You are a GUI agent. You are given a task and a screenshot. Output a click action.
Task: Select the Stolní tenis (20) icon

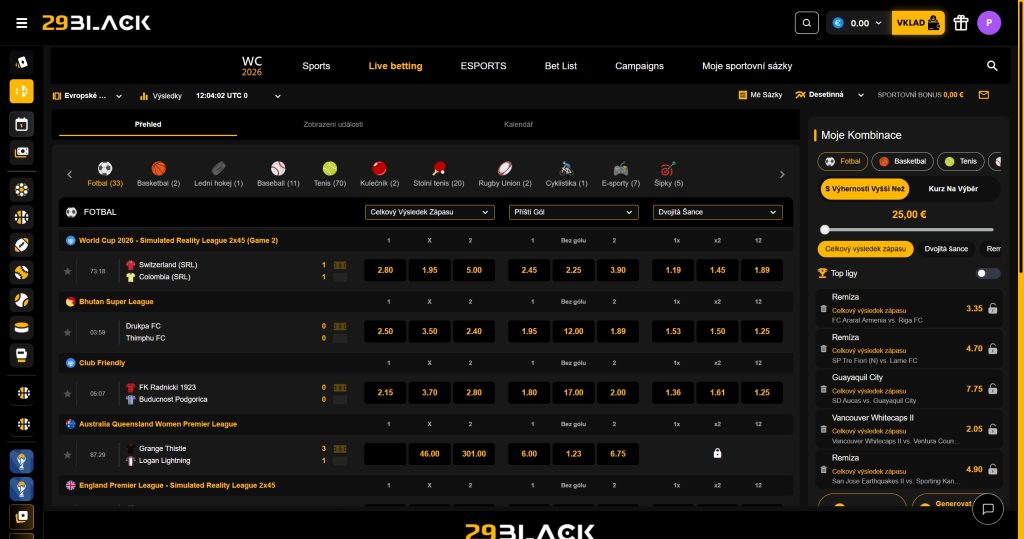pyautogui.click(x=439, y=174)
